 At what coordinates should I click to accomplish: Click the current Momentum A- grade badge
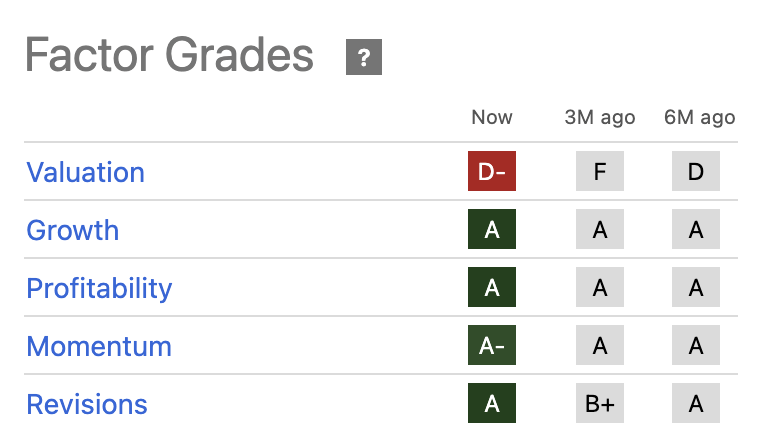[x=492, y=346]
